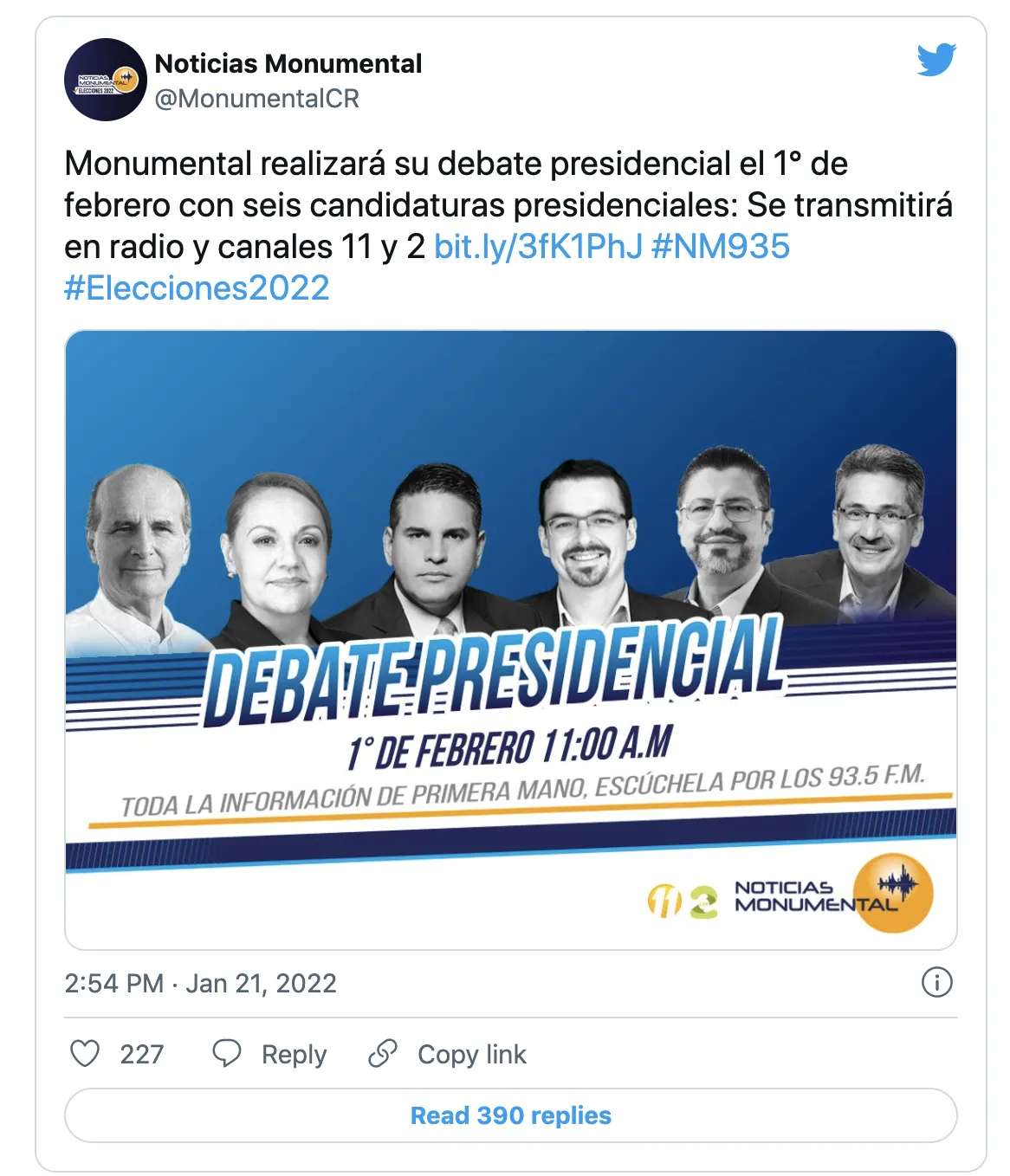Select the Copy link label
Screen dimensions: 1010x1176
(x=471, y=1054)
